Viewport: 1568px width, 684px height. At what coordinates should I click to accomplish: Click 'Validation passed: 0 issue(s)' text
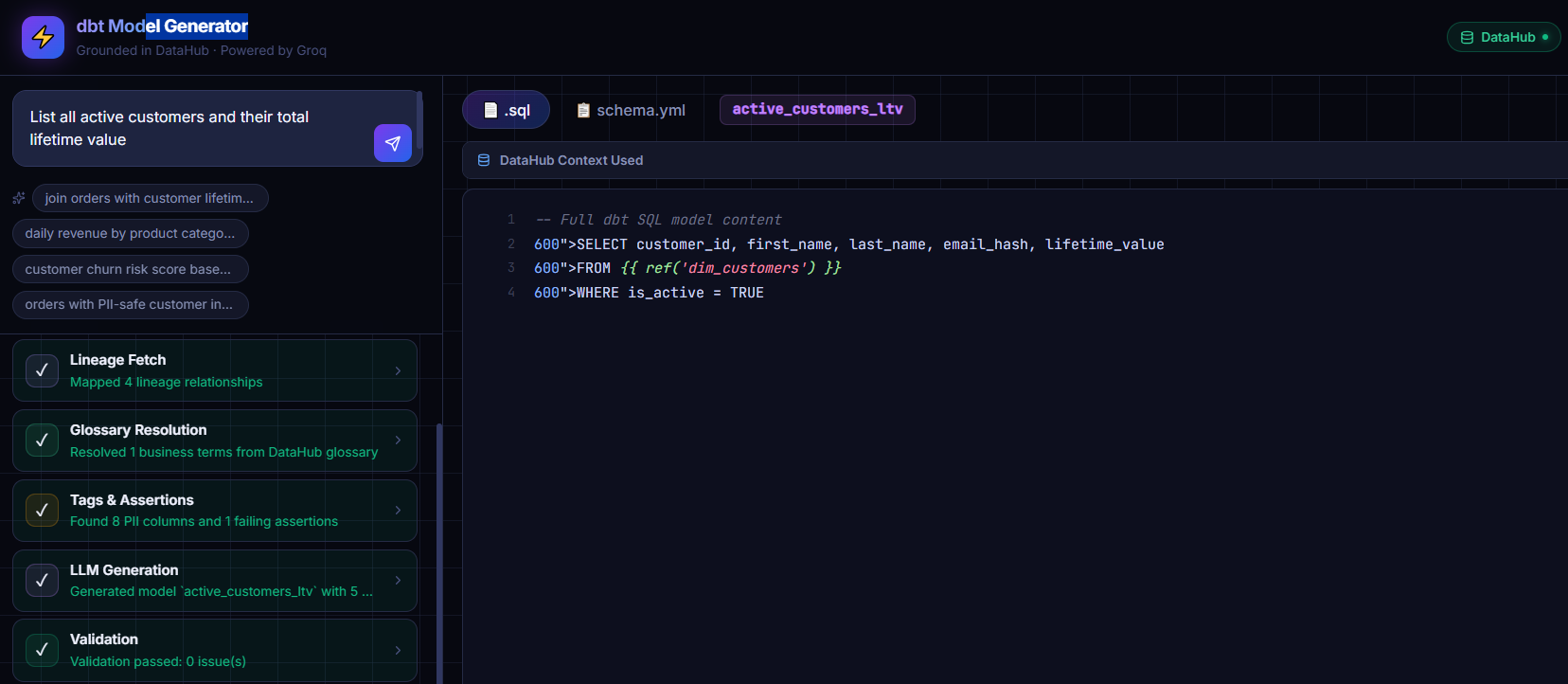(x=158, y=661)
